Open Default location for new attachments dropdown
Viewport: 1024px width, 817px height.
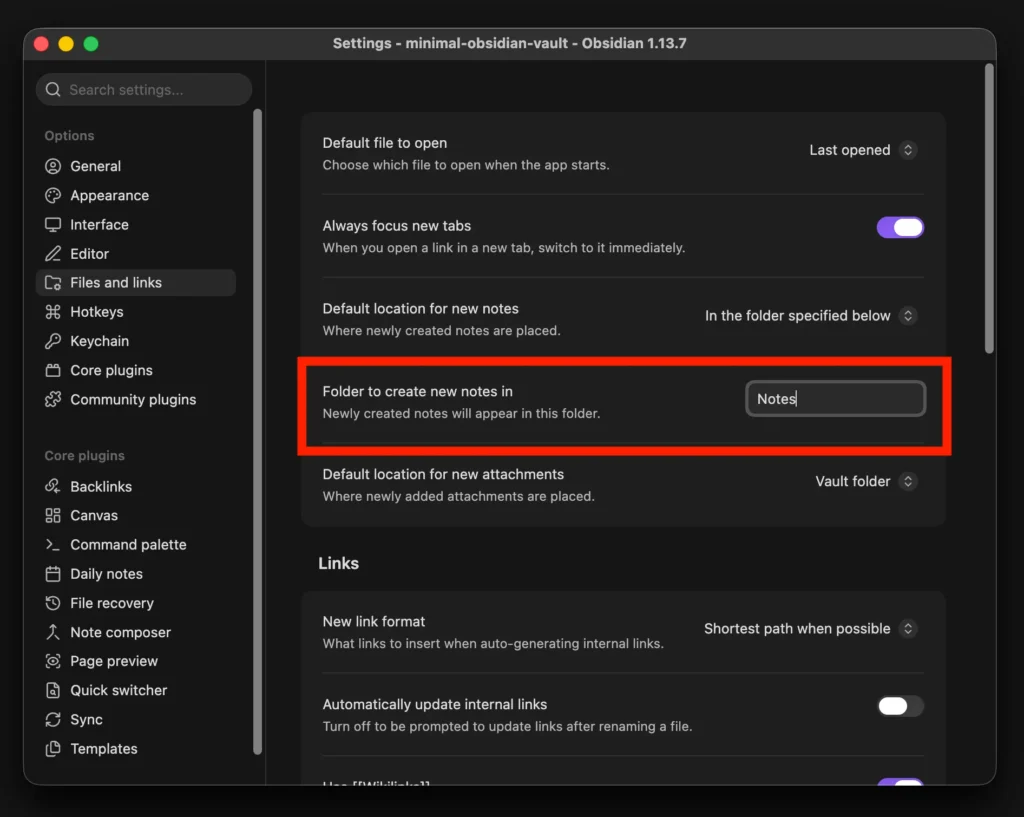pos(865,481)
